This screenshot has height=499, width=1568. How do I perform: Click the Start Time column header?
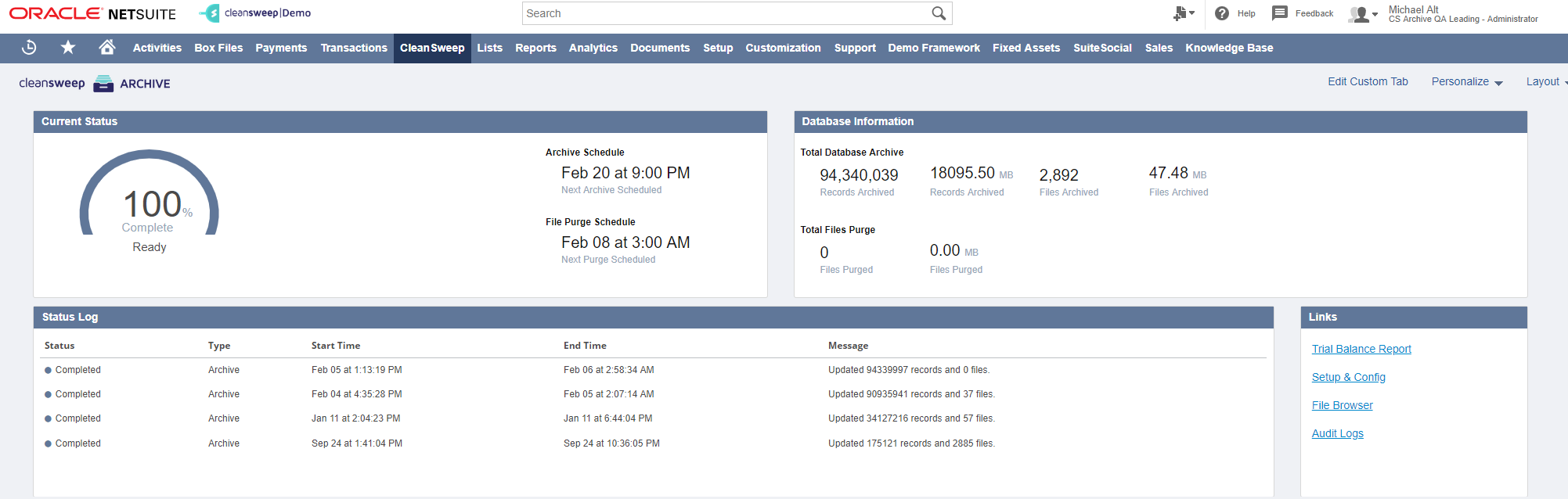pos(336,345)
